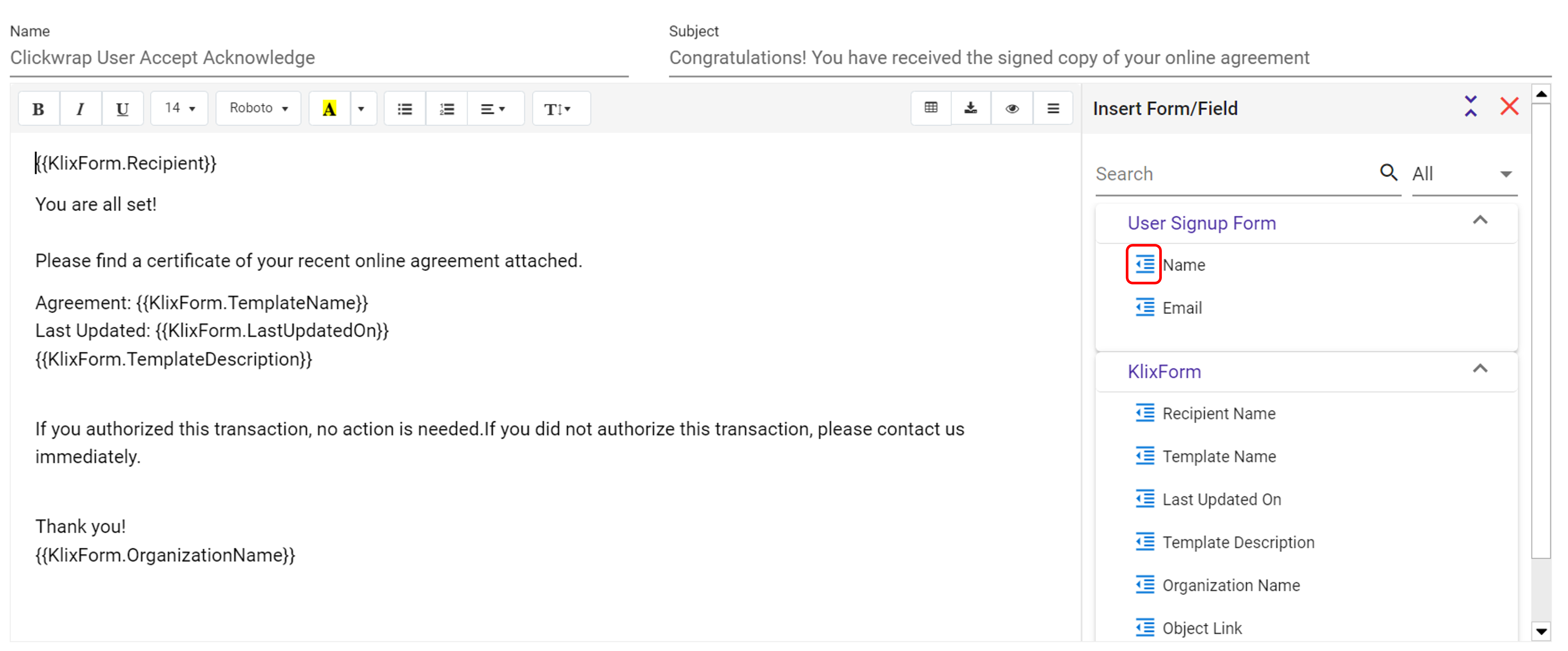Click the insert table icon
Image resolution: width=1568 pixels, height=651 pixels.
point(931,108)
